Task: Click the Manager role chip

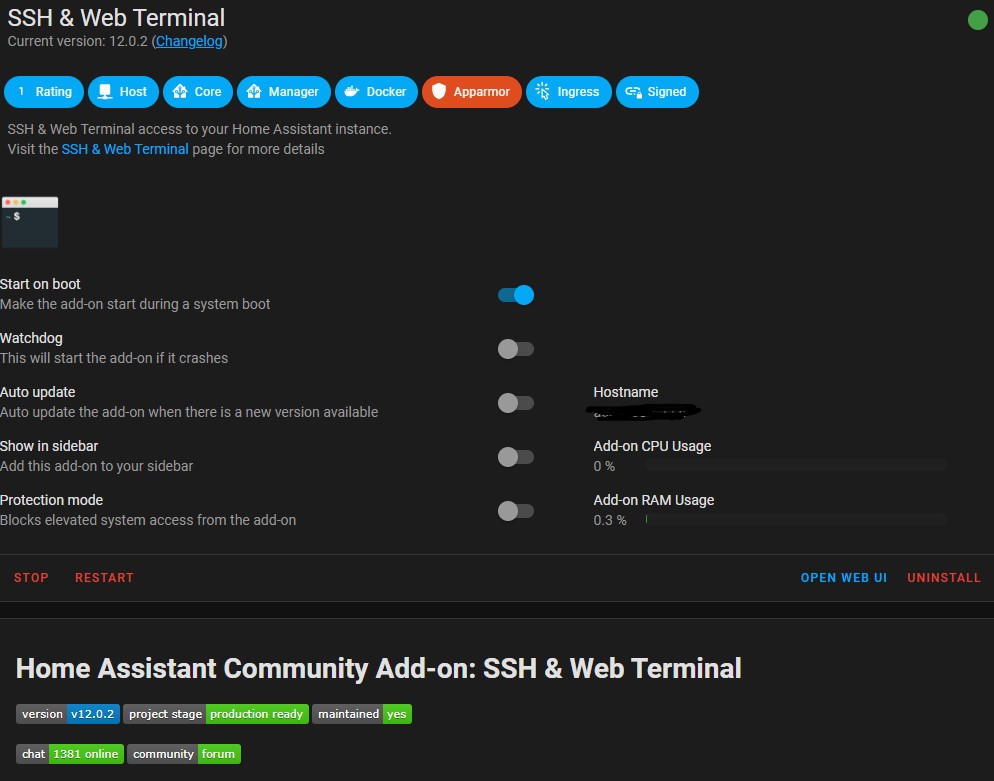Action: (x=283, y=92)
